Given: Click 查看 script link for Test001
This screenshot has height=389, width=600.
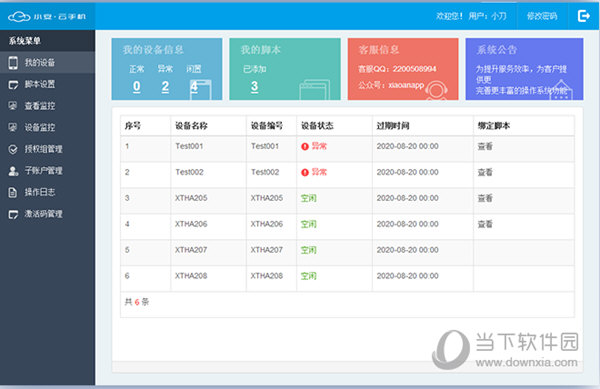Looking at the screenshot, I should coord(485,146).
